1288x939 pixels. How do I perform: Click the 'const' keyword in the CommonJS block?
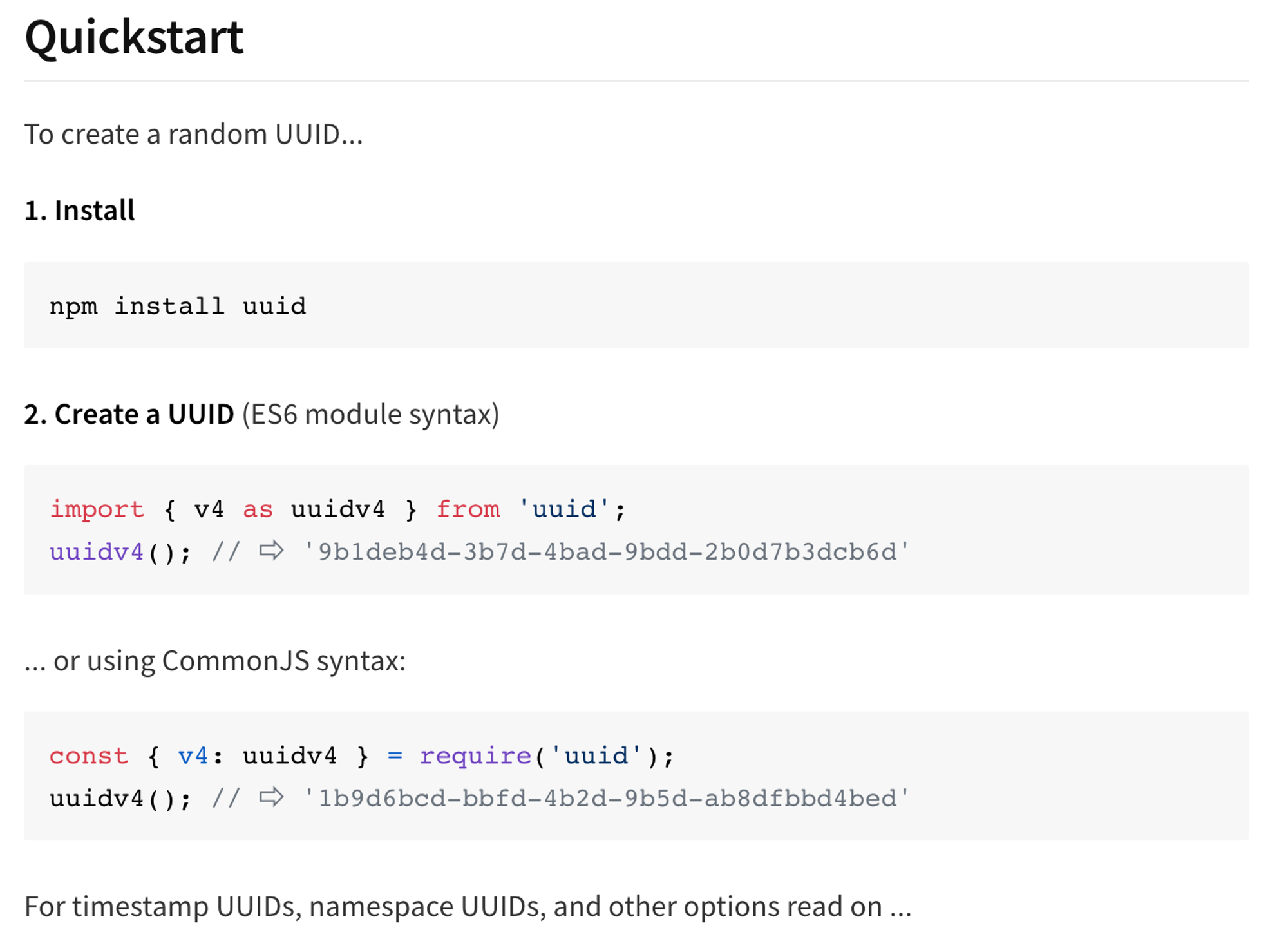coord(89,755)
